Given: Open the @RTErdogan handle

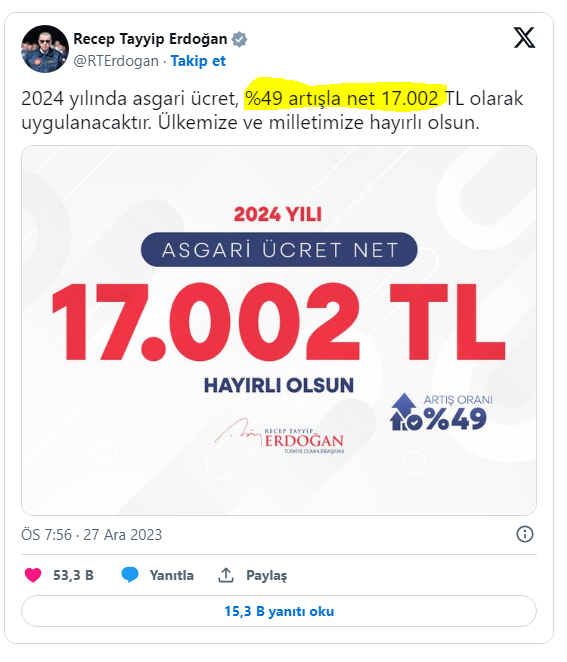Looking at the screenshot, I should (x=116, y=61).
